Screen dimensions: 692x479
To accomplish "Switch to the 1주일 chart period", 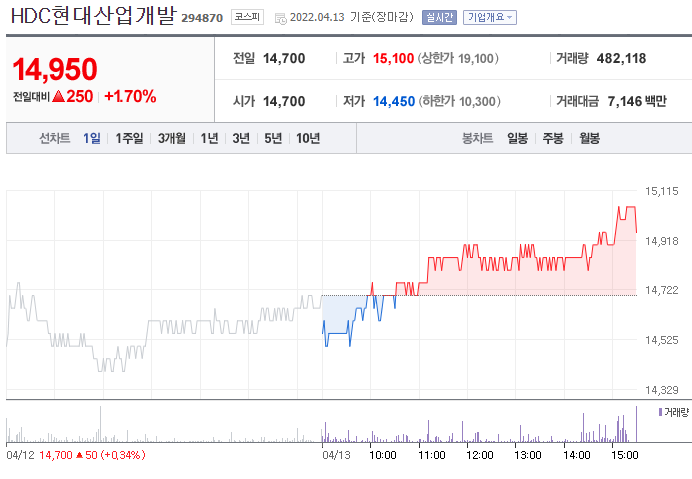I will (x=129, y=138).
